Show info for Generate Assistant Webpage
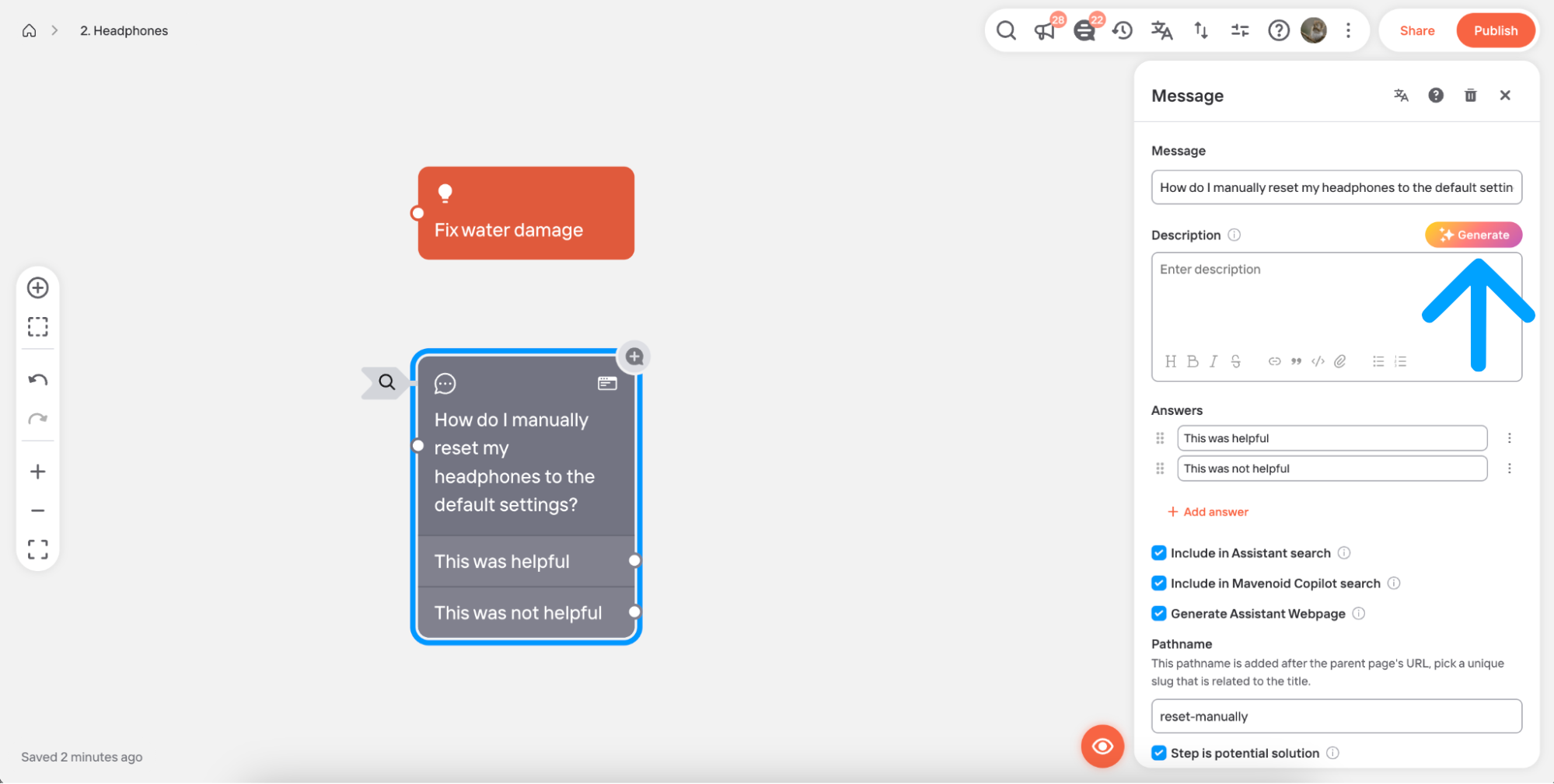The image size is (1554, 784). (x=1359, y=614)
